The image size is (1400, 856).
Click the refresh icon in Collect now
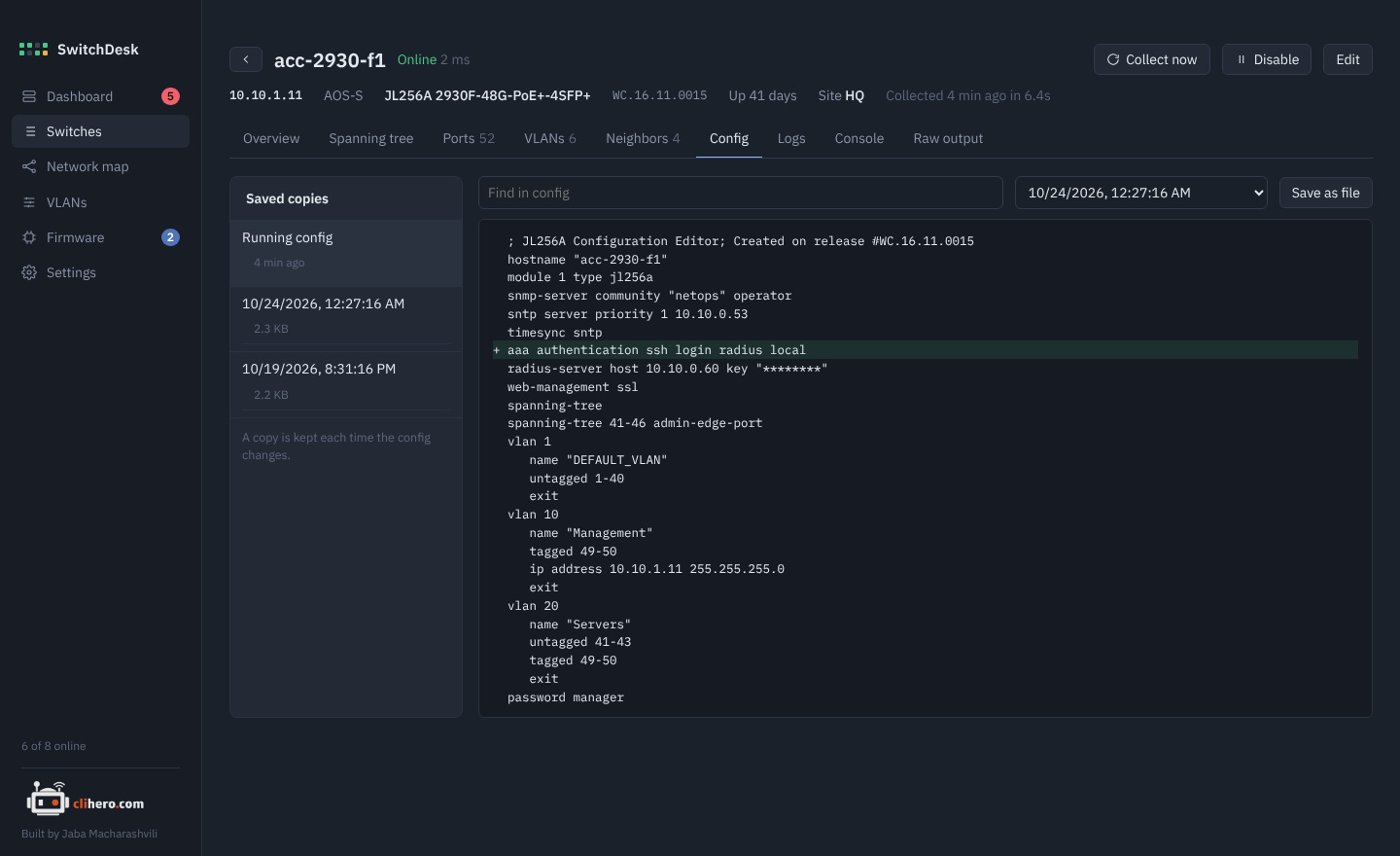pyautogui.click(x=1113, y=59)
